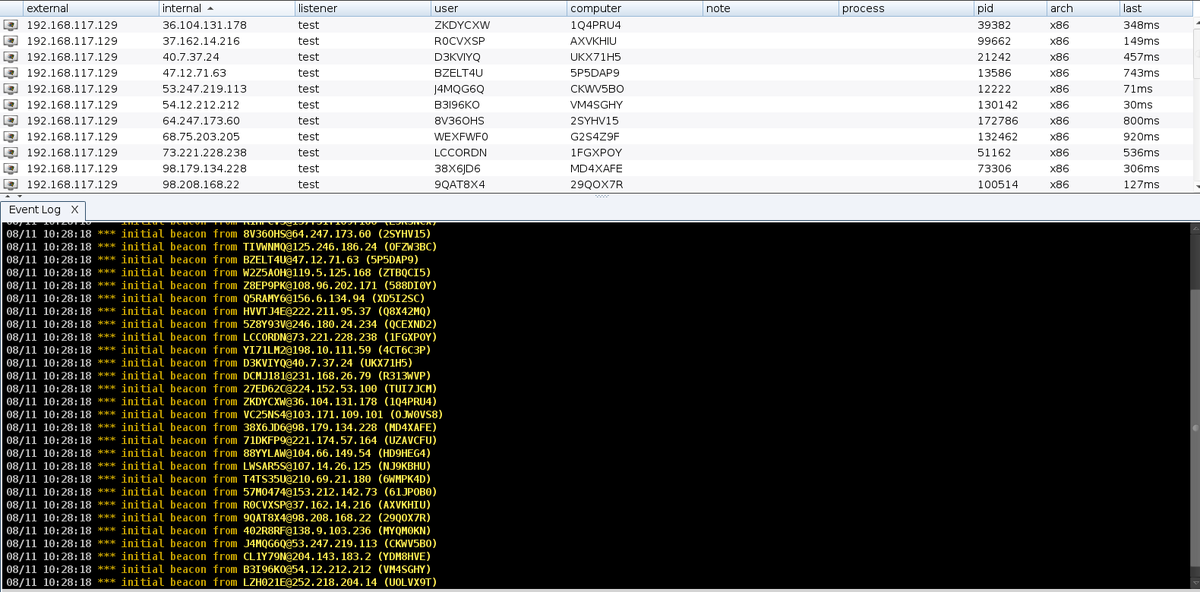1200x592 pixels.
Task: Click the listener column header
Action: 361,8
